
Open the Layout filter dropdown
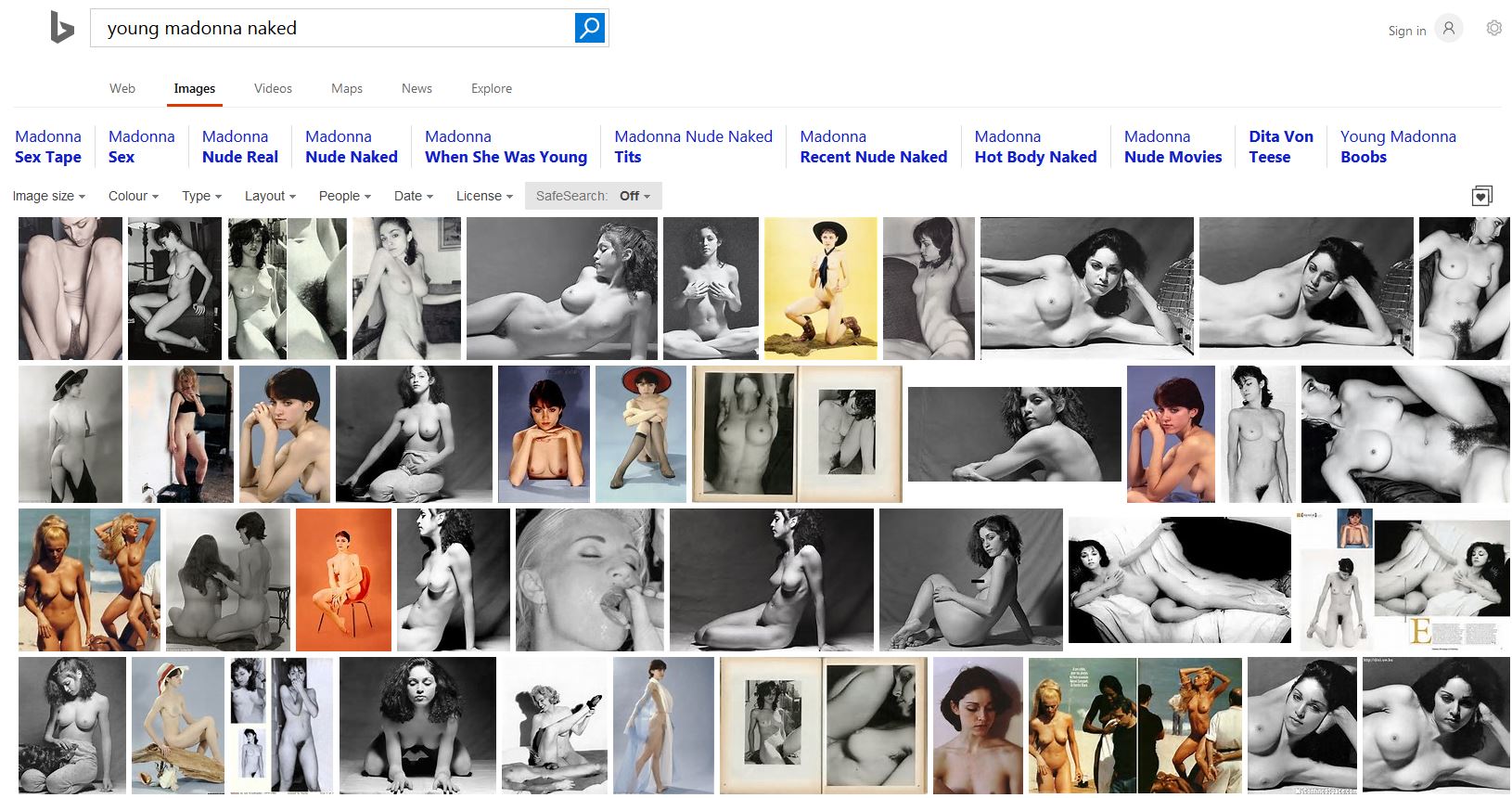(270, 196)
